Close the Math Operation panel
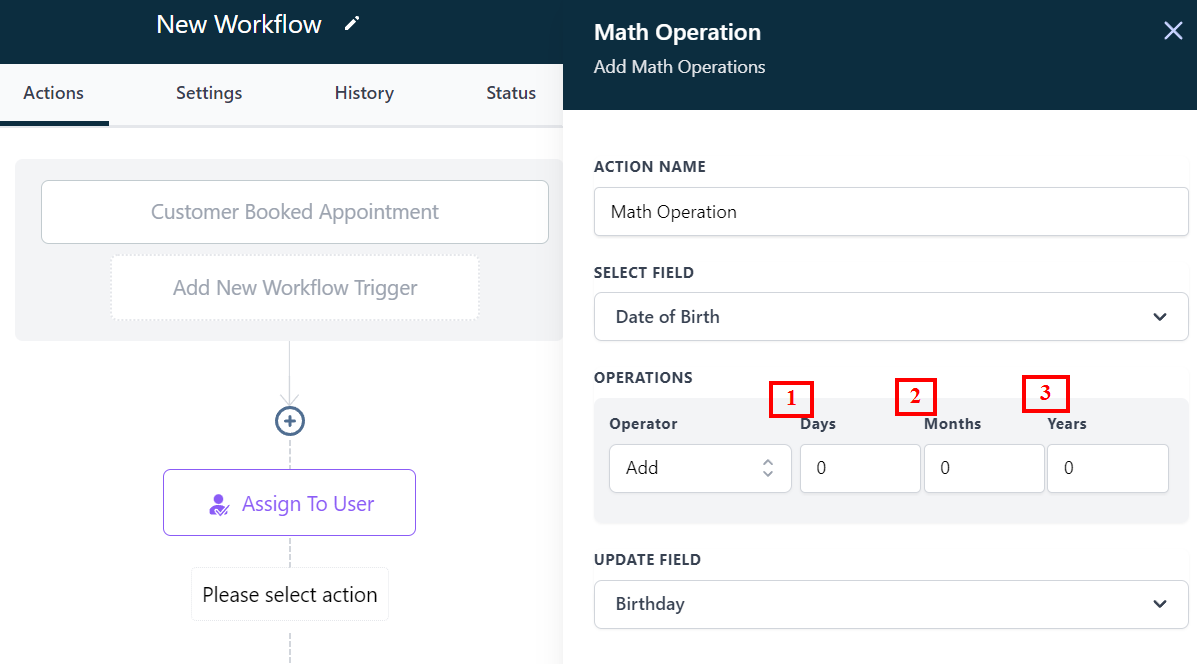Viewport: 1197px width, 664px height. tap(1173, 31)
